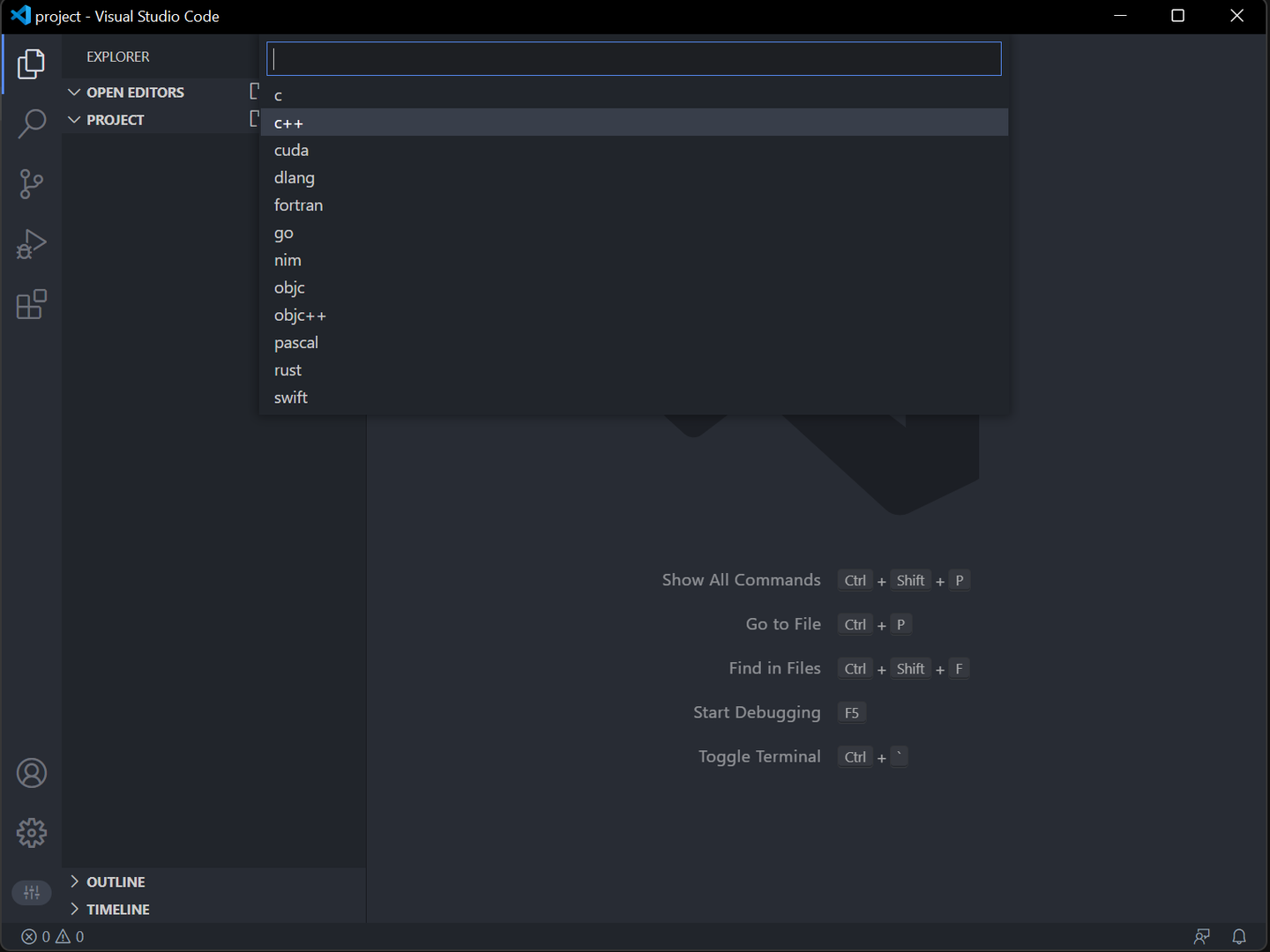Select the Run and Debug icon
The width and height of the screenshot is (1270, 952).
pos(32,244)
